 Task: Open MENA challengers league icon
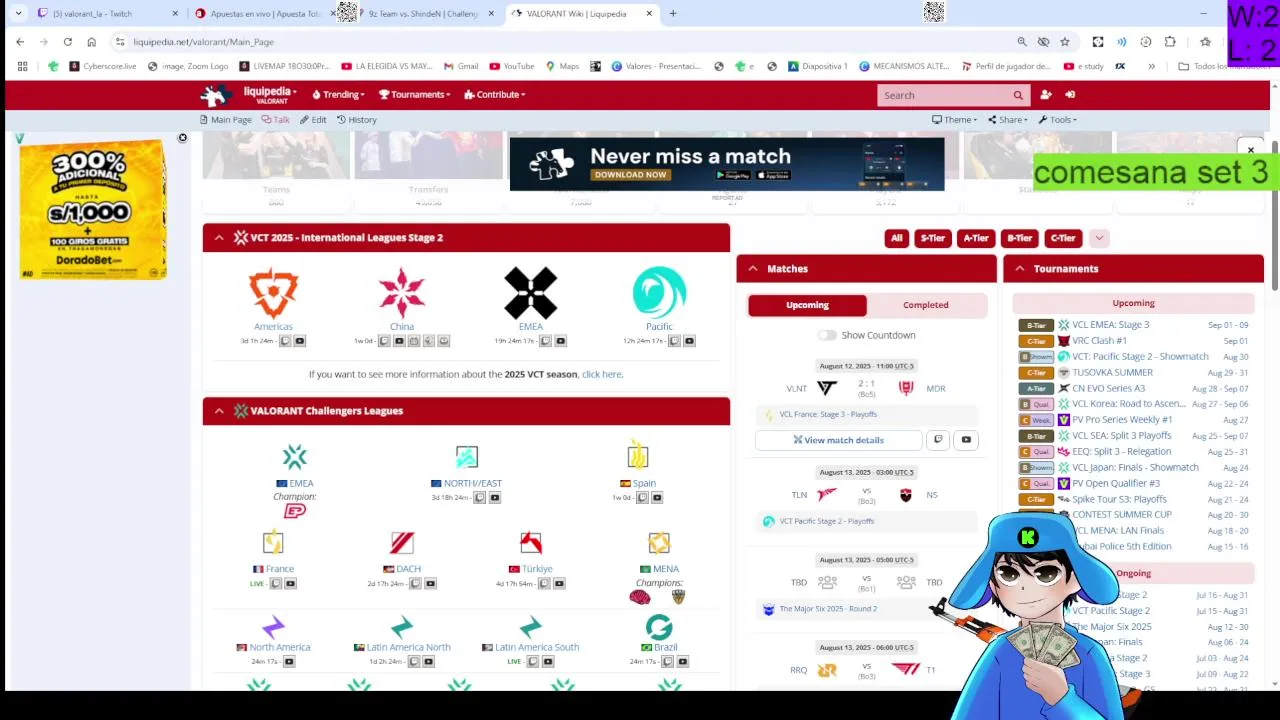click(659, 543)
